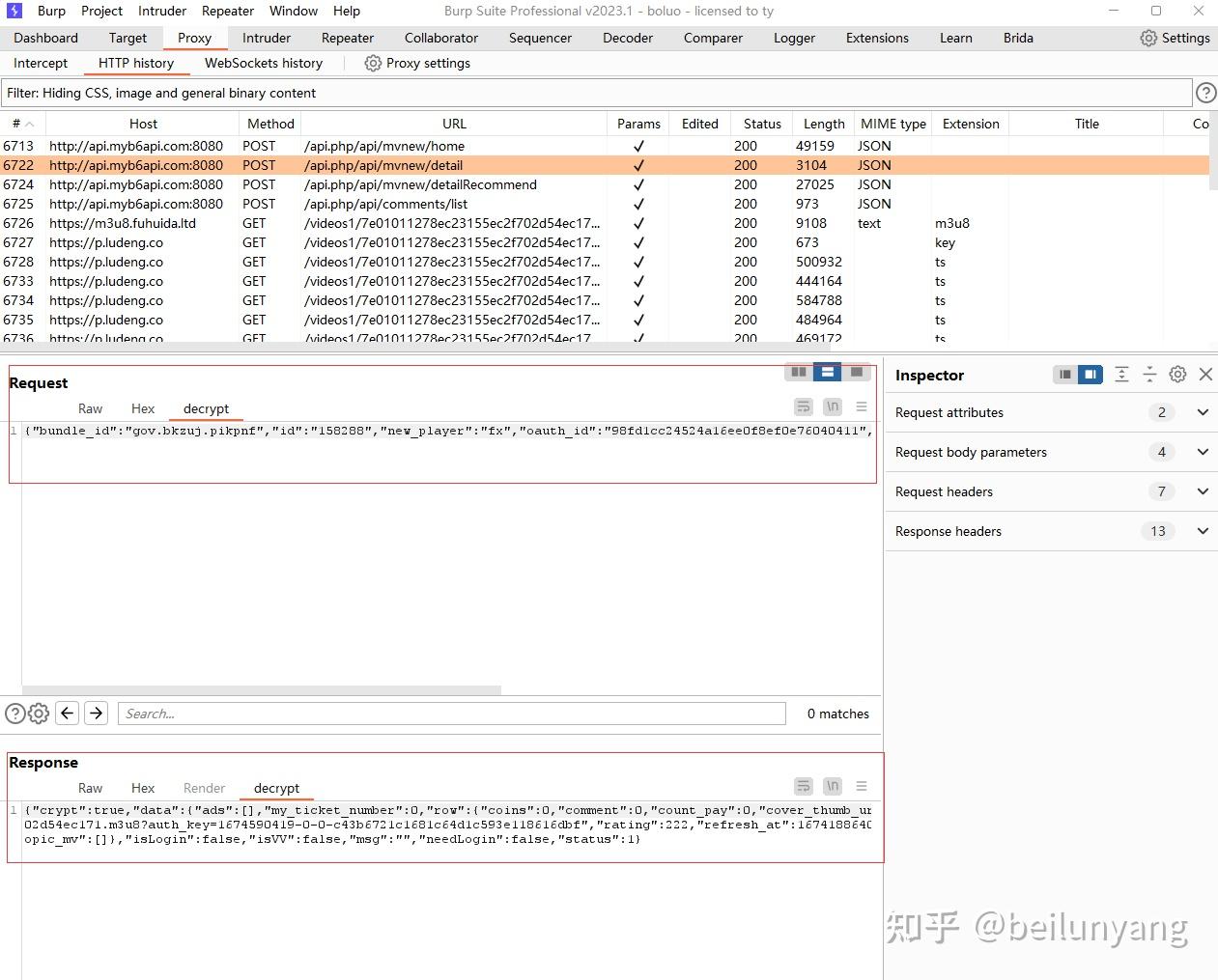Collapse all Inspector sections icon
The height and width of the screenshot is (980, 1218).
point(1149,375)
